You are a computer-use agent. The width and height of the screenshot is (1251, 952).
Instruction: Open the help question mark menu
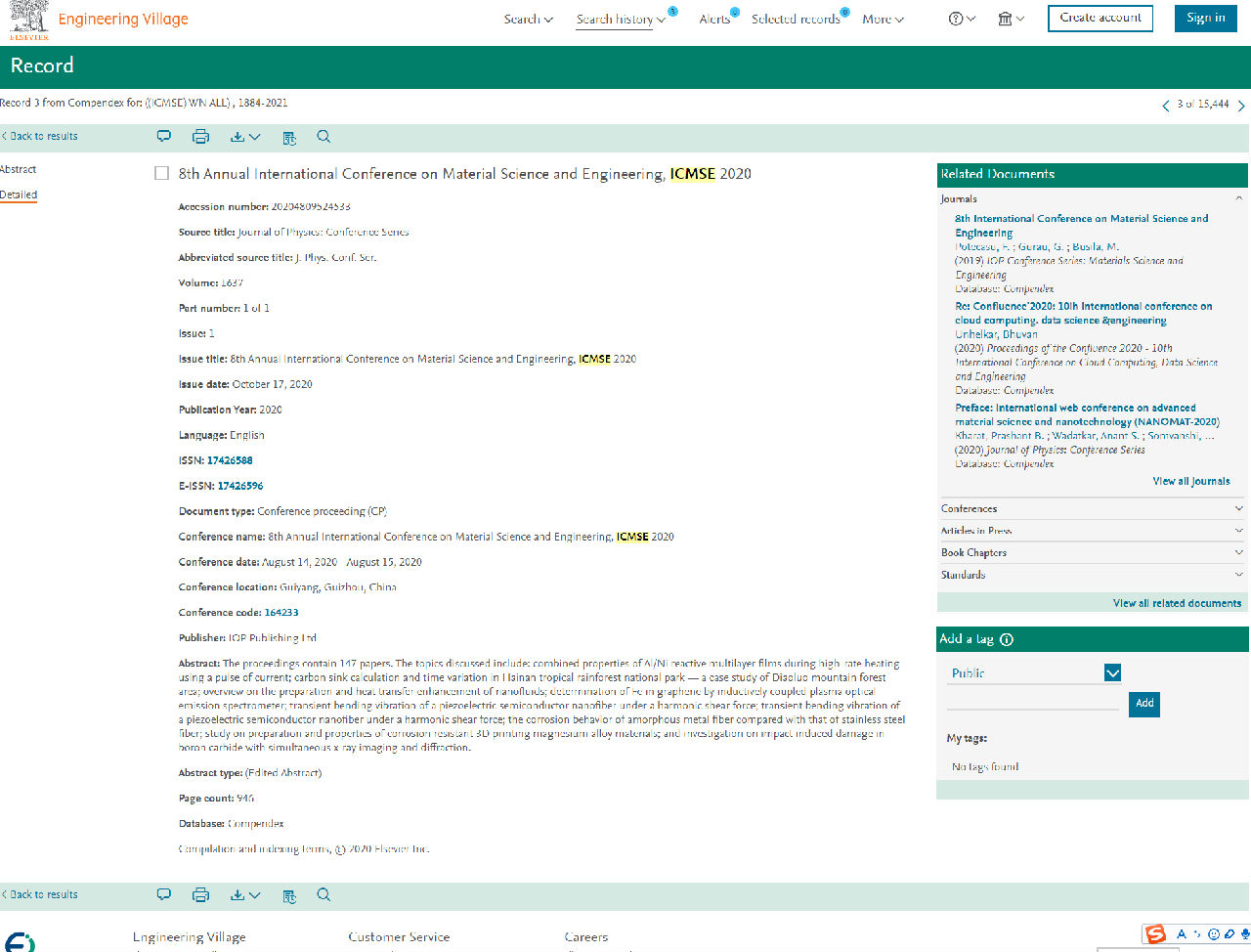pos(962,19)
